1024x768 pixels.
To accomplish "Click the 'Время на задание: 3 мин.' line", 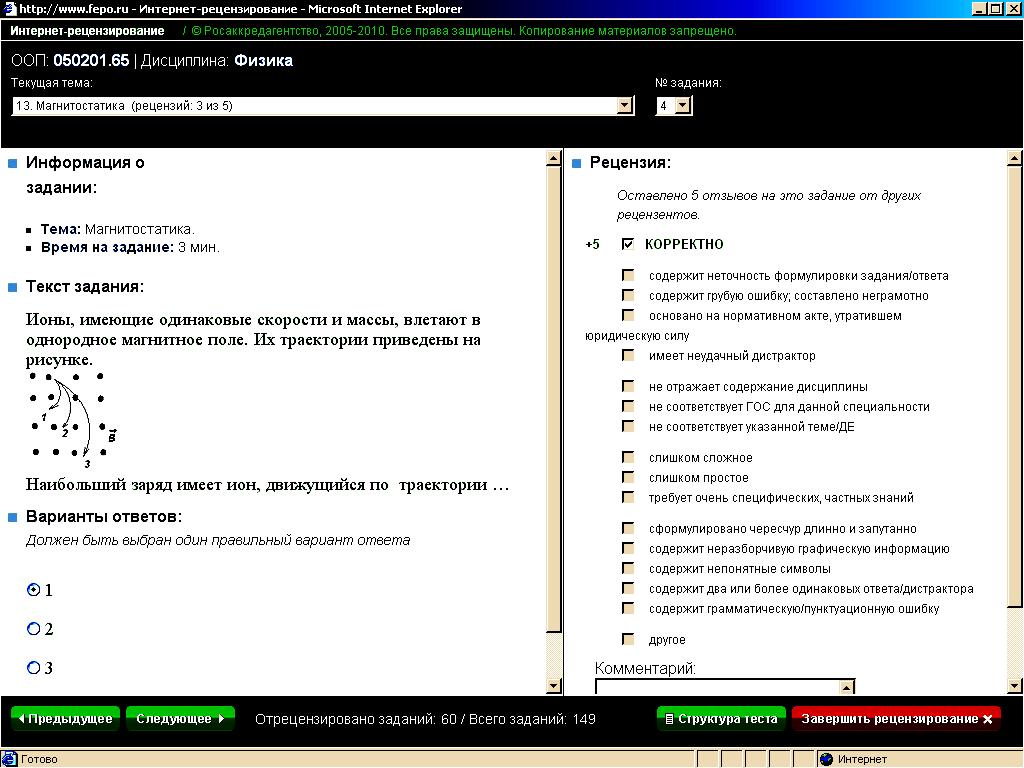I will coord(130,248).
